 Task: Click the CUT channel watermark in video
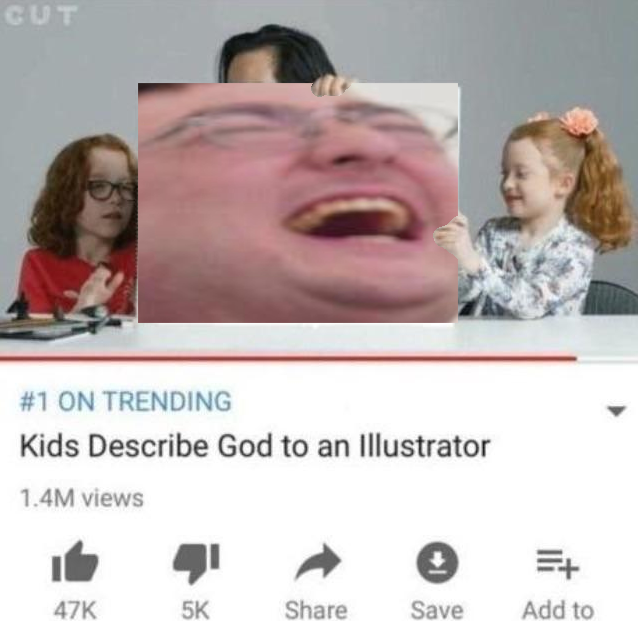pyautogui.click(x=41, y=16)
